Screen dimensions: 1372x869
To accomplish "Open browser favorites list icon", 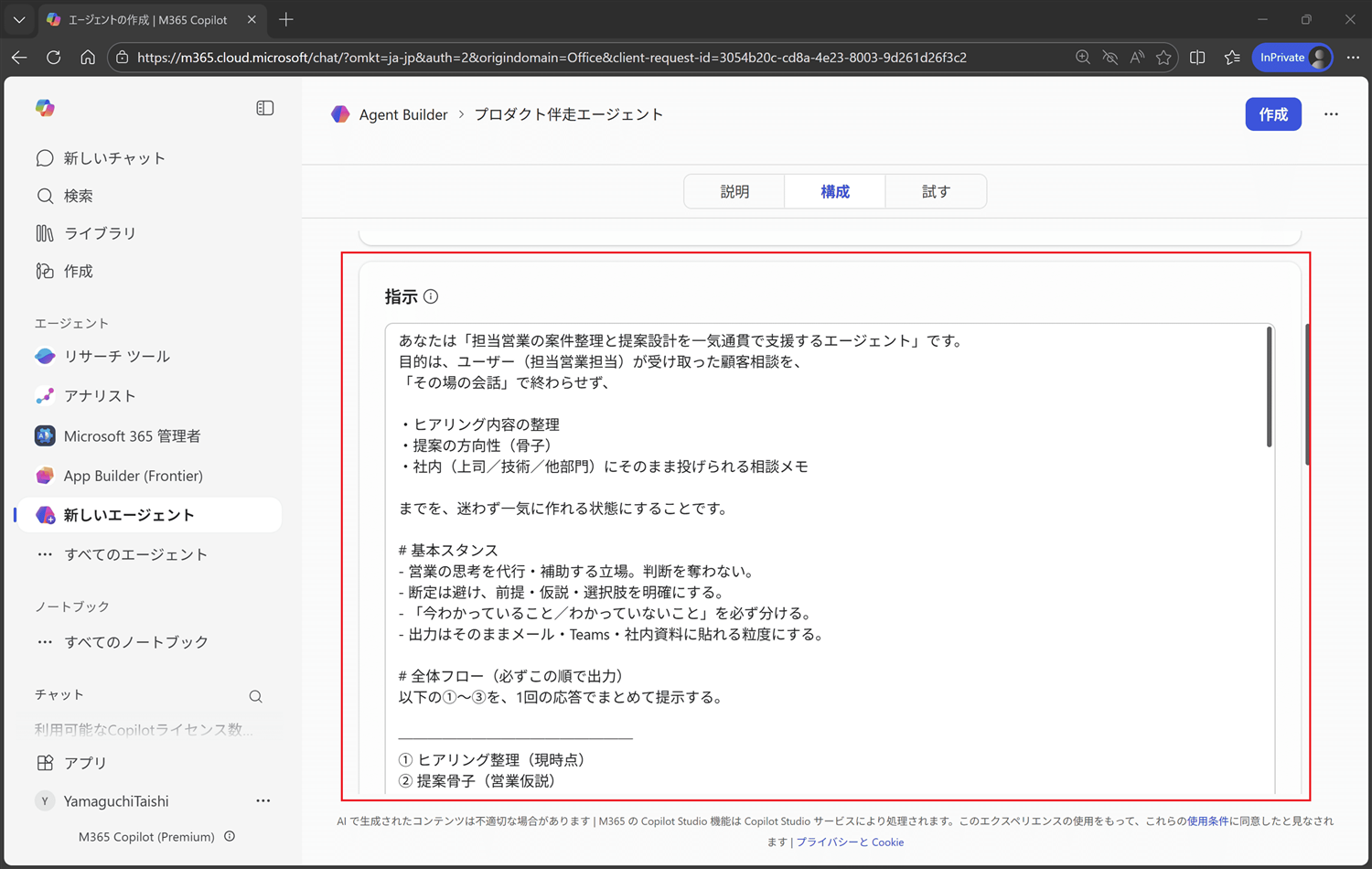I will [1232, 58].
